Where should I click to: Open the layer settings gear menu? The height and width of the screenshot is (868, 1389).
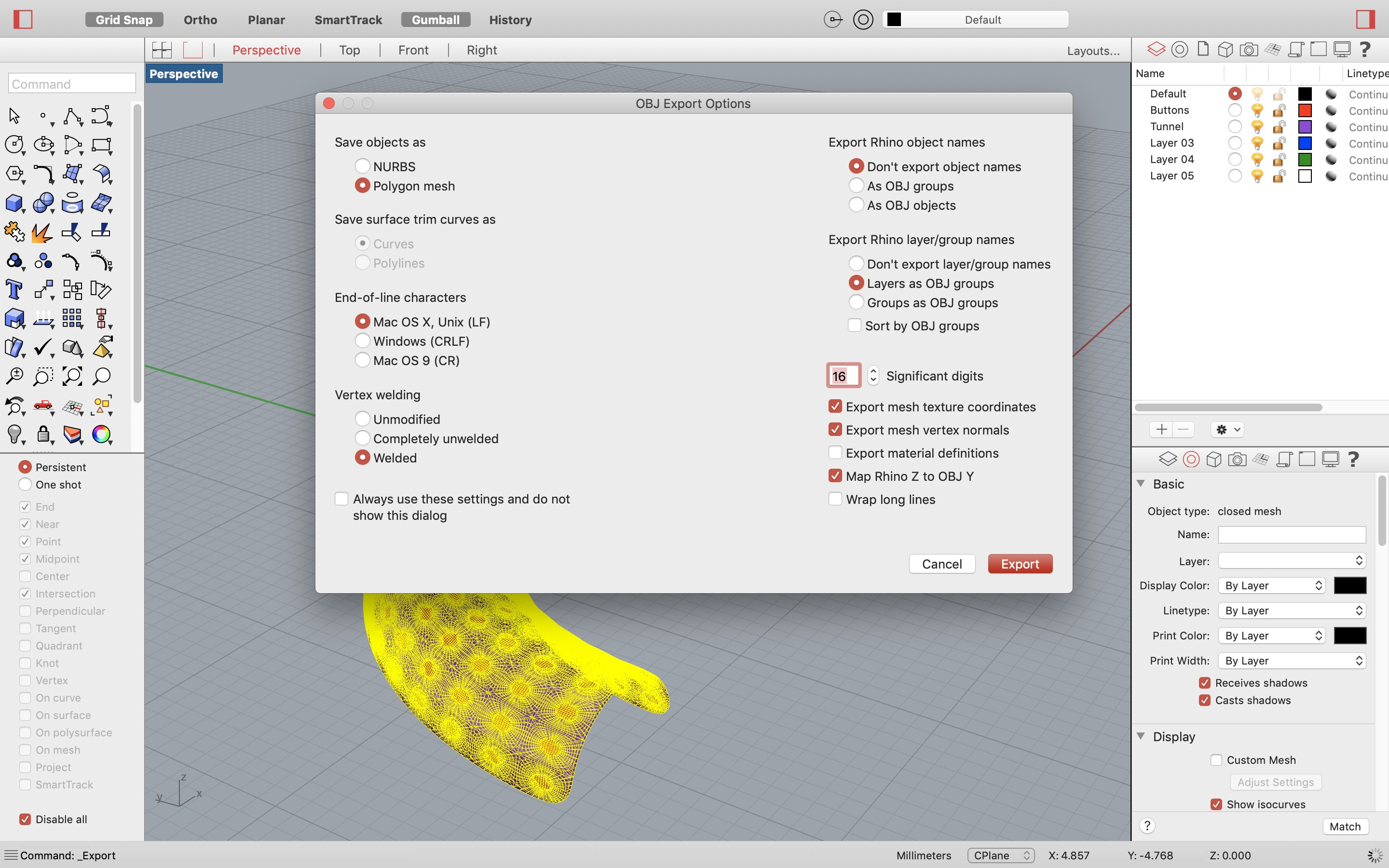1227,429
